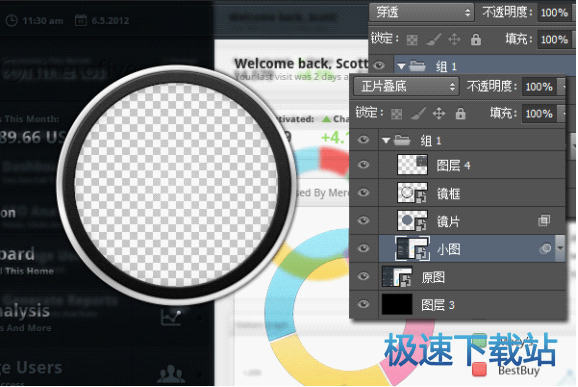Screen dimensions: 578x387
Task: Click the 11:30 am time text
Action: coord(43,21)
